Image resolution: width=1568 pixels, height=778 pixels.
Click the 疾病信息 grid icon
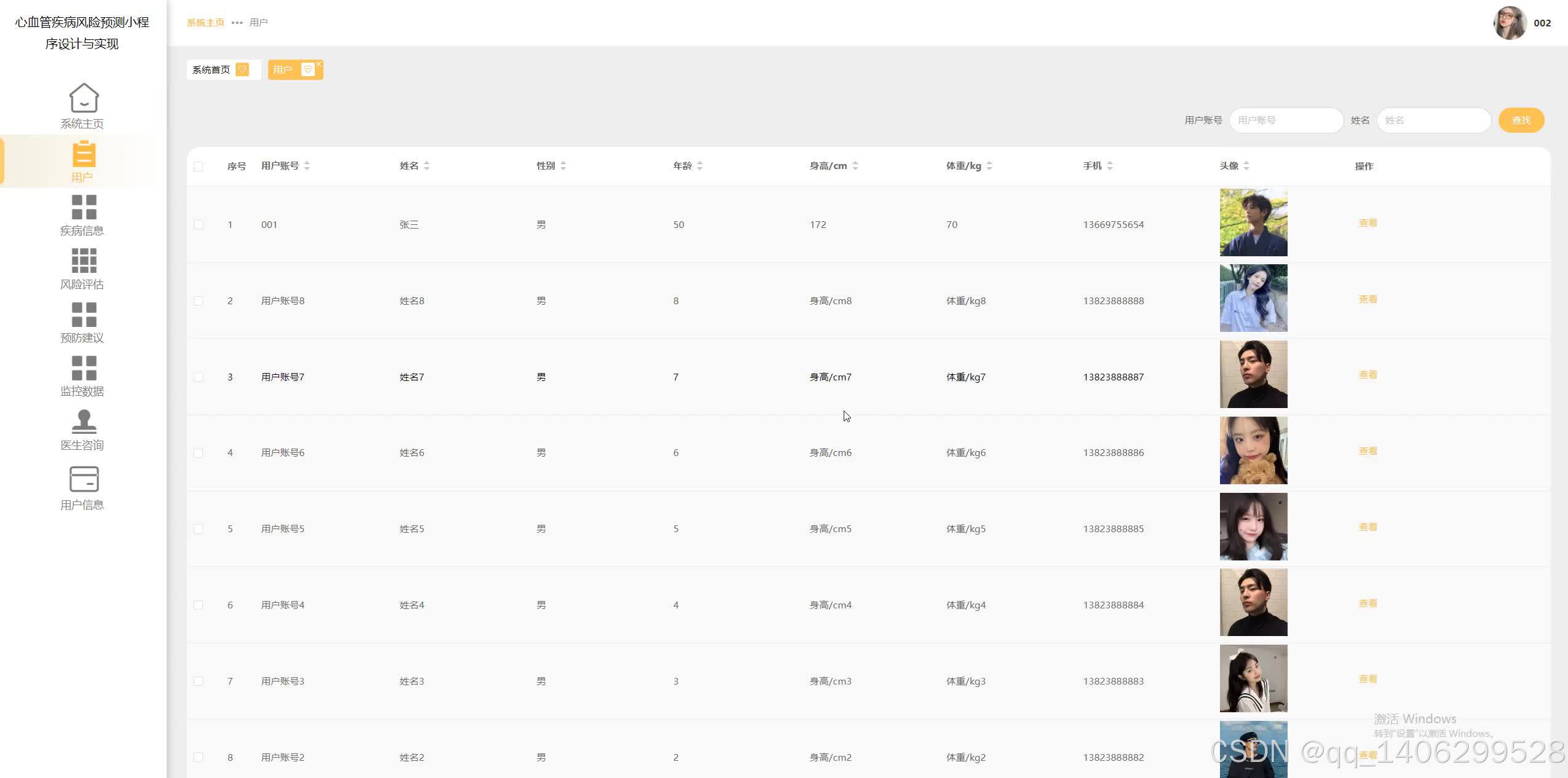pyautogui.click(x=84, y=207)
